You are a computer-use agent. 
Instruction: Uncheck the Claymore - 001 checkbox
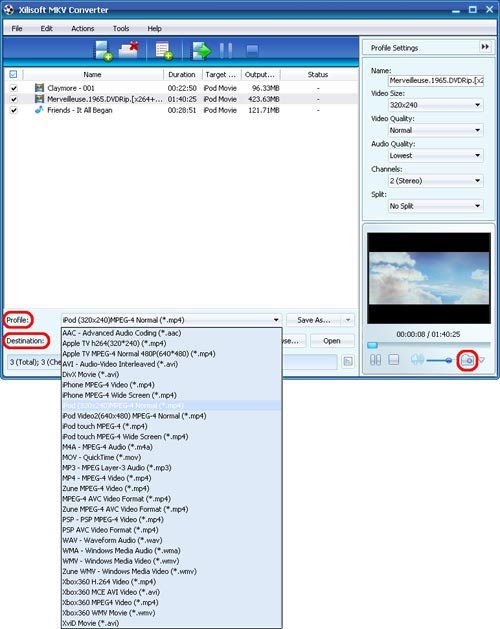tap(14, 88)
